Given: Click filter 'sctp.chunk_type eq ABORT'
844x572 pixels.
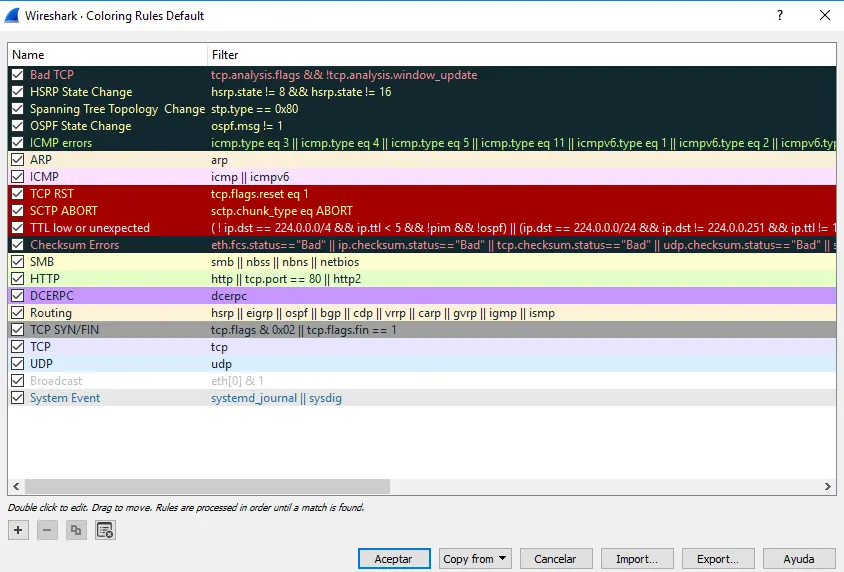Looking at the screenshot, I should click(x=282, y=211).
